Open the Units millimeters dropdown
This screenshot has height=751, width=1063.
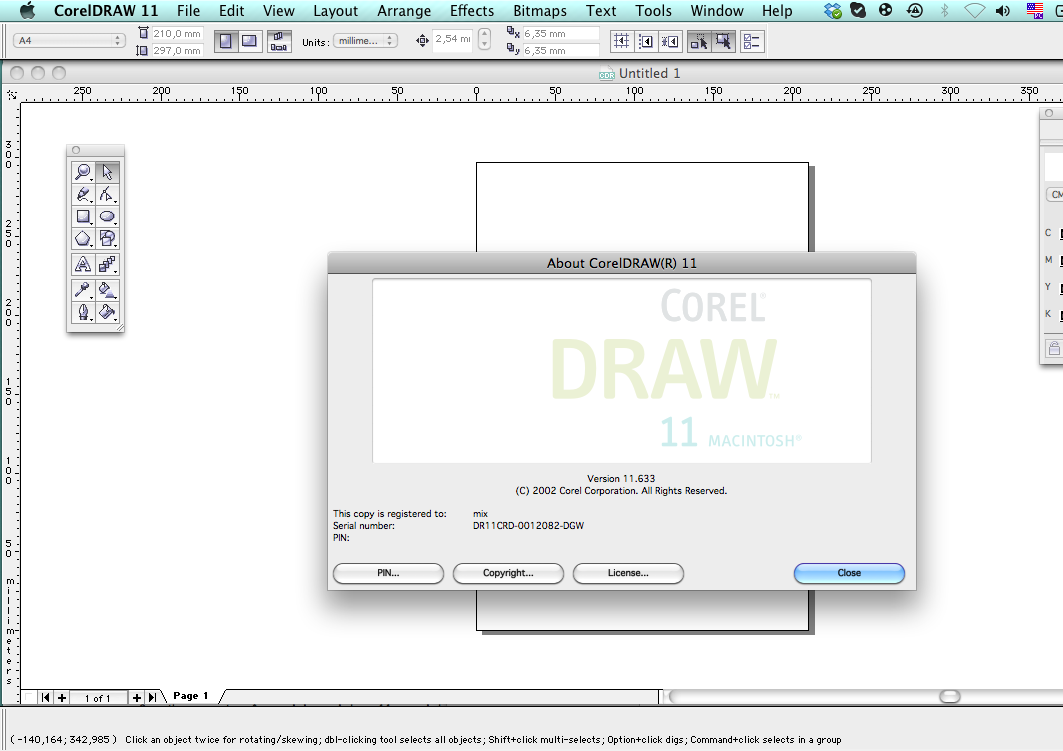click(365, 41)
